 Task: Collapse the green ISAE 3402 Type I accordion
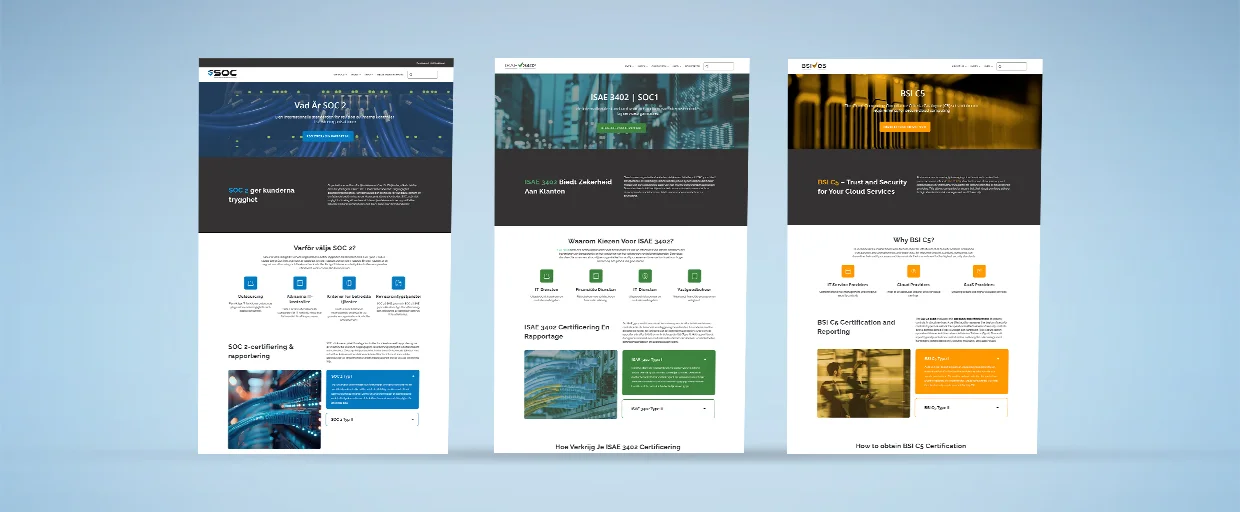(x=707, y=358)
